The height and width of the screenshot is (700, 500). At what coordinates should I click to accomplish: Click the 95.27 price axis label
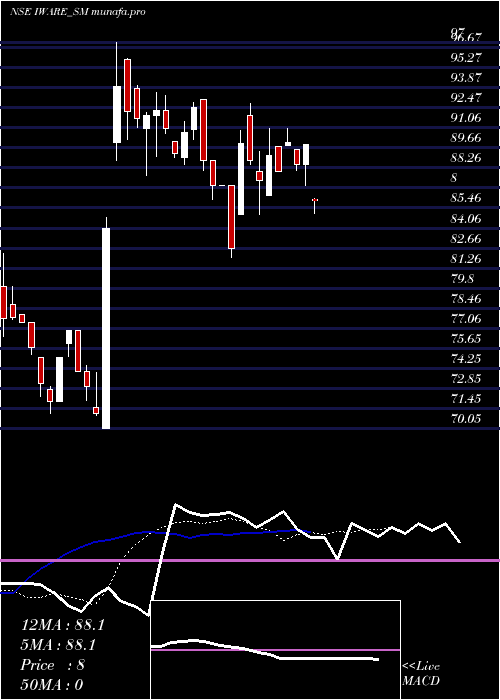[466, 58]
